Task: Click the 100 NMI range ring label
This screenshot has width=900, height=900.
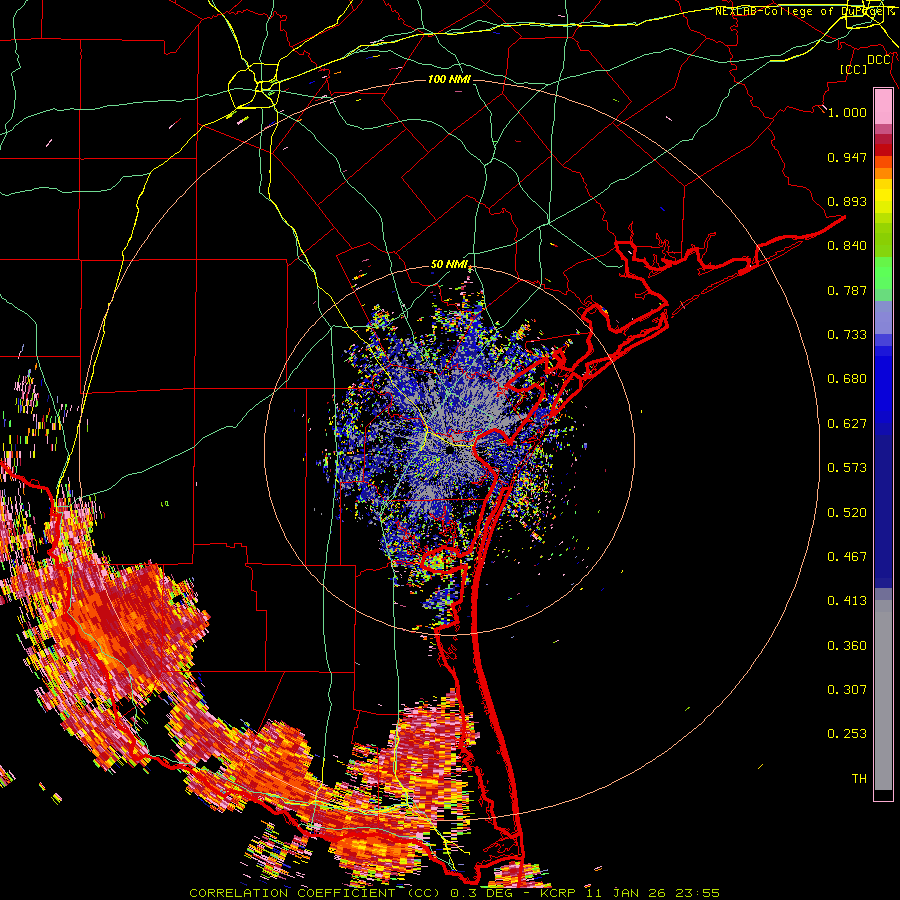Action: click(x=449, y=79)
